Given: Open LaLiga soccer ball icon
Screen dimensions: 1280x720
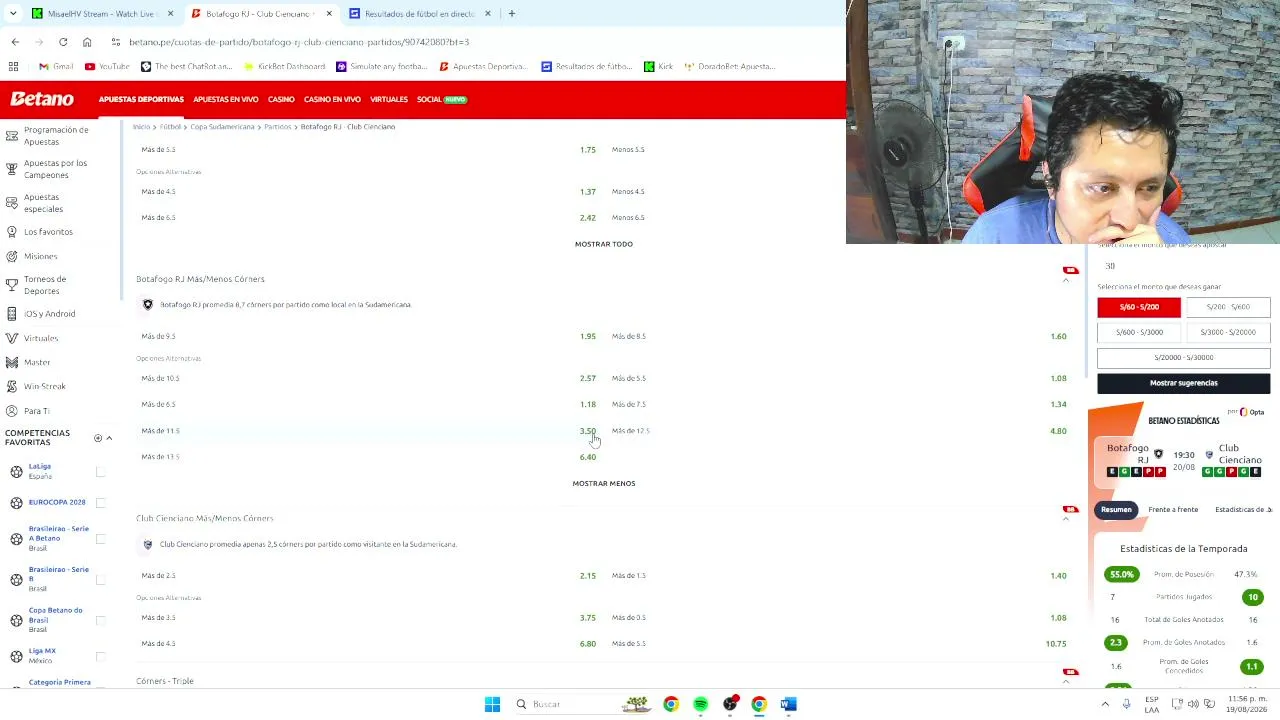Looking at the screenshot, I should click(16, 471).
